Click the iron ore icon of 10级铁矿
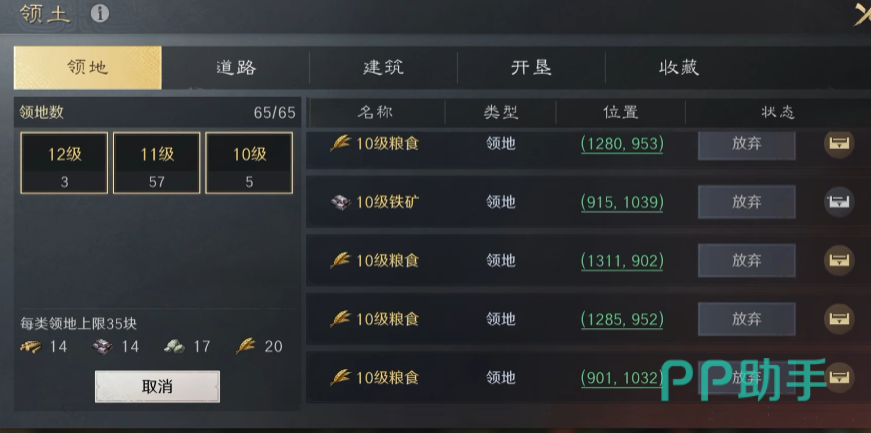This screenshot has height=433, width=871. [x=341, y=202]
